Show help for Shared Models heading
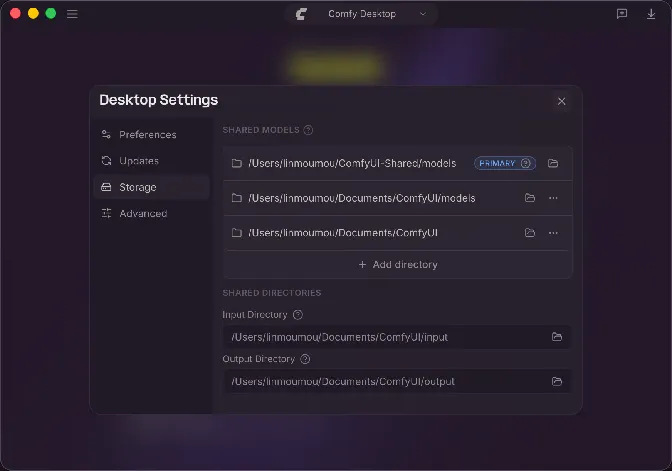The height and width of the screenshot is (471, 672). (308, 130)
